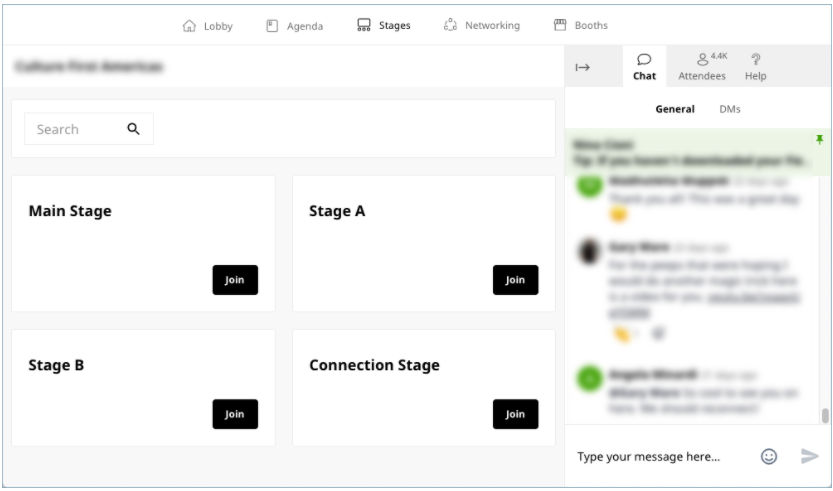
Task: Click the chat scrollbar thumb
Action: pyautogui.click(x=824, y=415)
